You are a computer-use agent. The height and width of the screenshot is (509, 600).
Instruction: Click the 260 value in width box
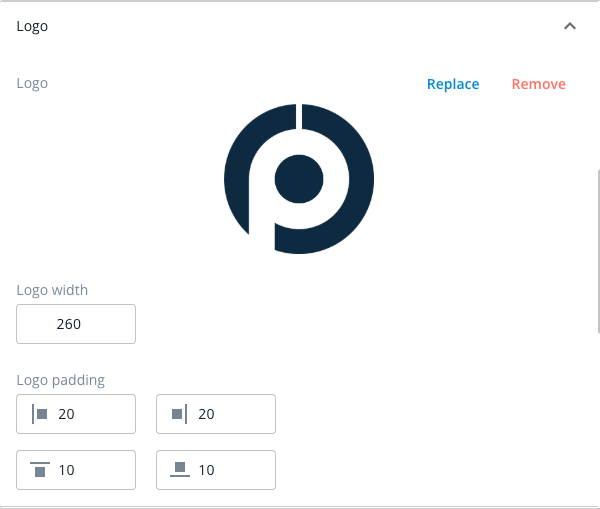click(68, 324)
